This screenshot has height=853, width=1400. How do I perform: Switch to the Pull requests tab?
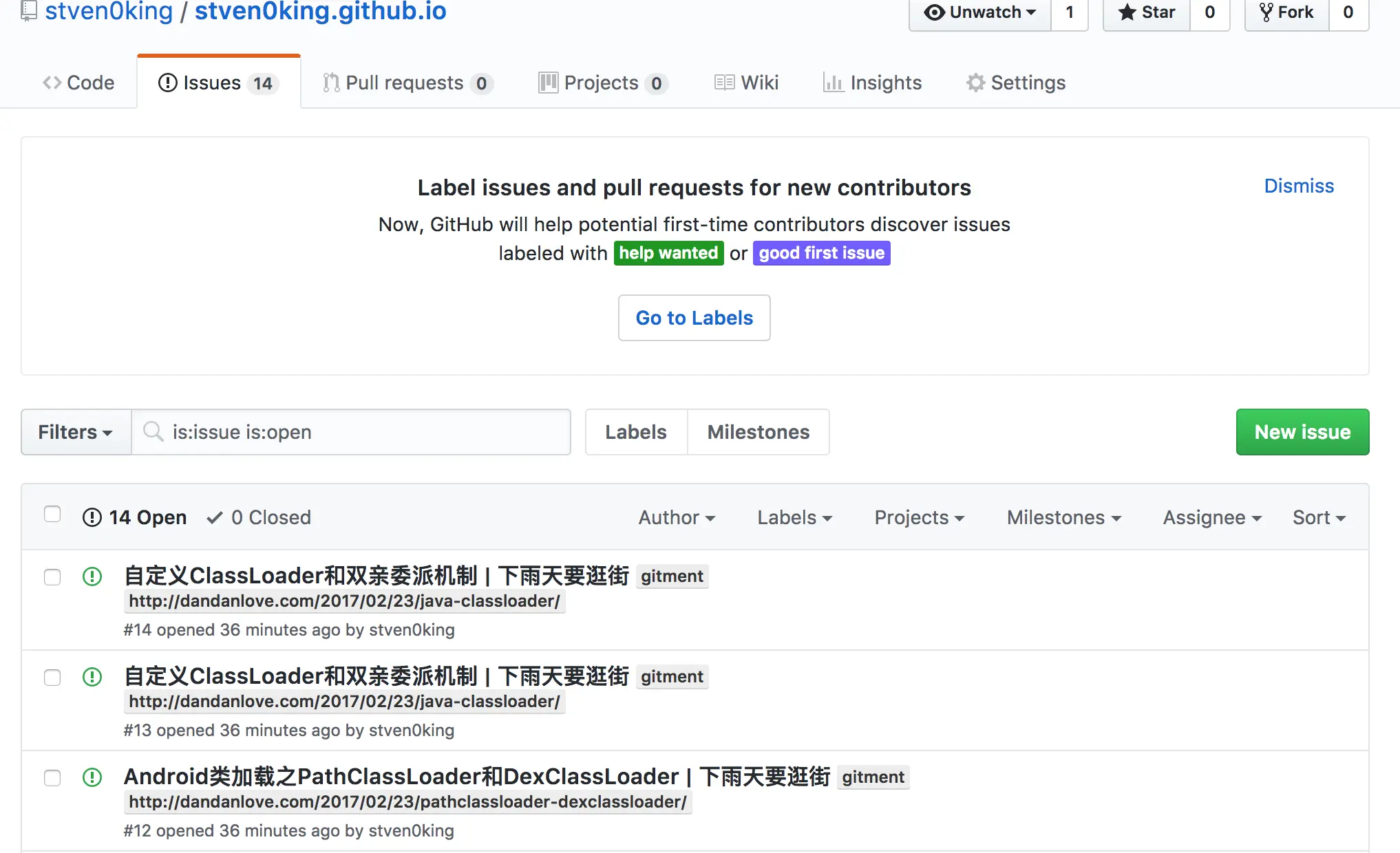(x=407, y=83)
